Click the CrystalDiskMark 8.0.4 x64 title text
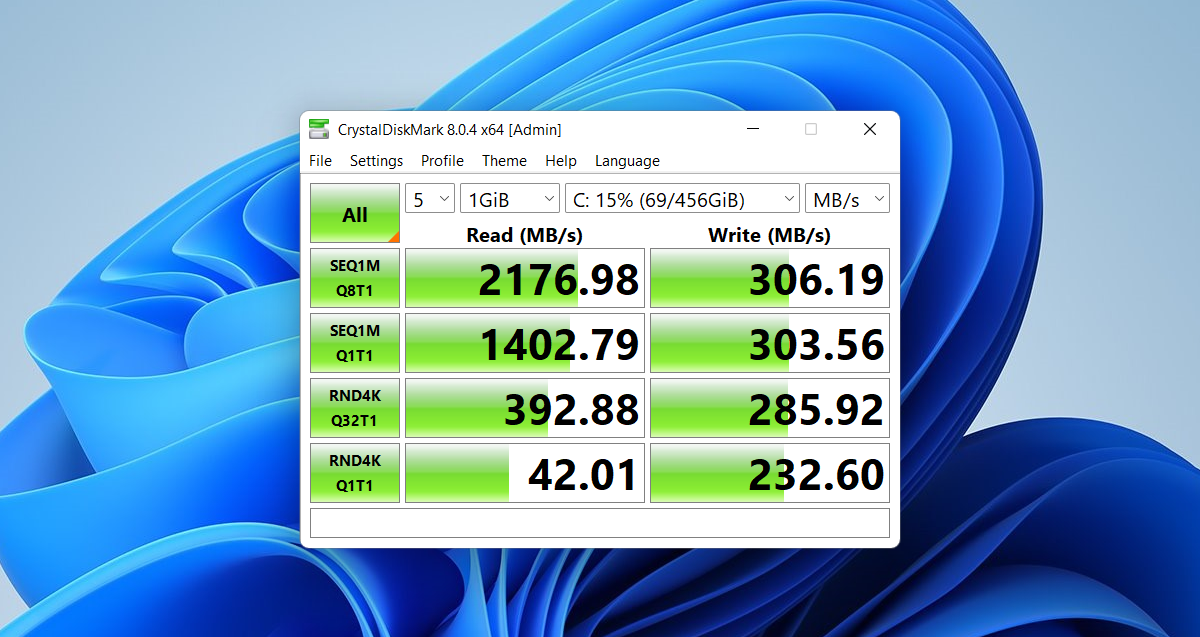Viewport: 1200px width, 637px height. pyautogui.click(x=449, y=129)
